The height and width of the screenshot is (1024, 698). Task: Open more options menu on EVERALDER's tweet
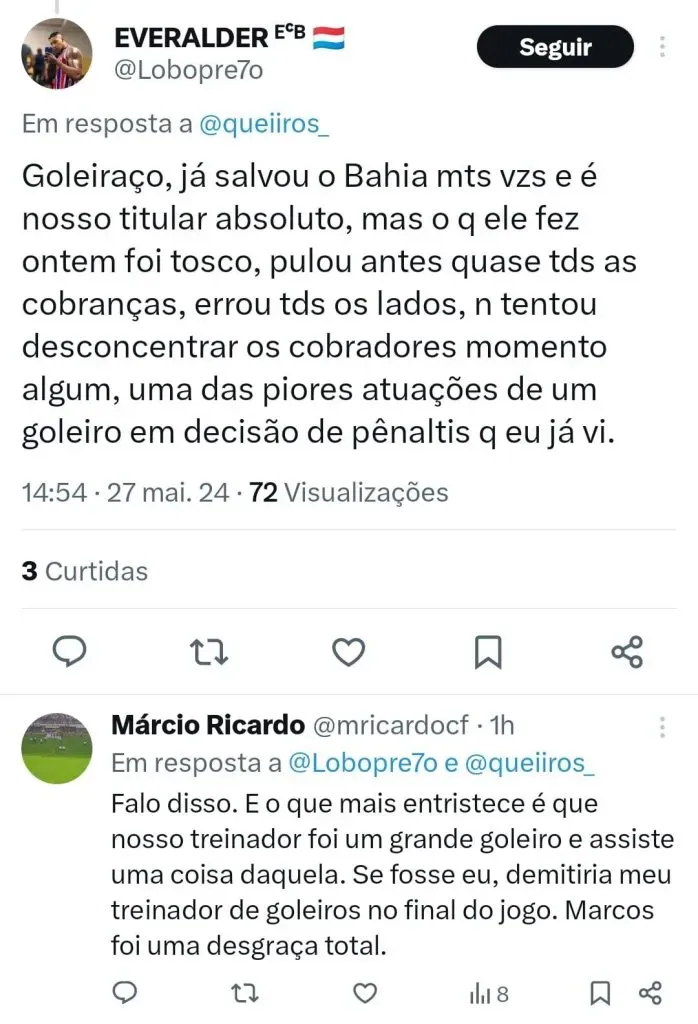pyautogui.click(x=661, y=47)
